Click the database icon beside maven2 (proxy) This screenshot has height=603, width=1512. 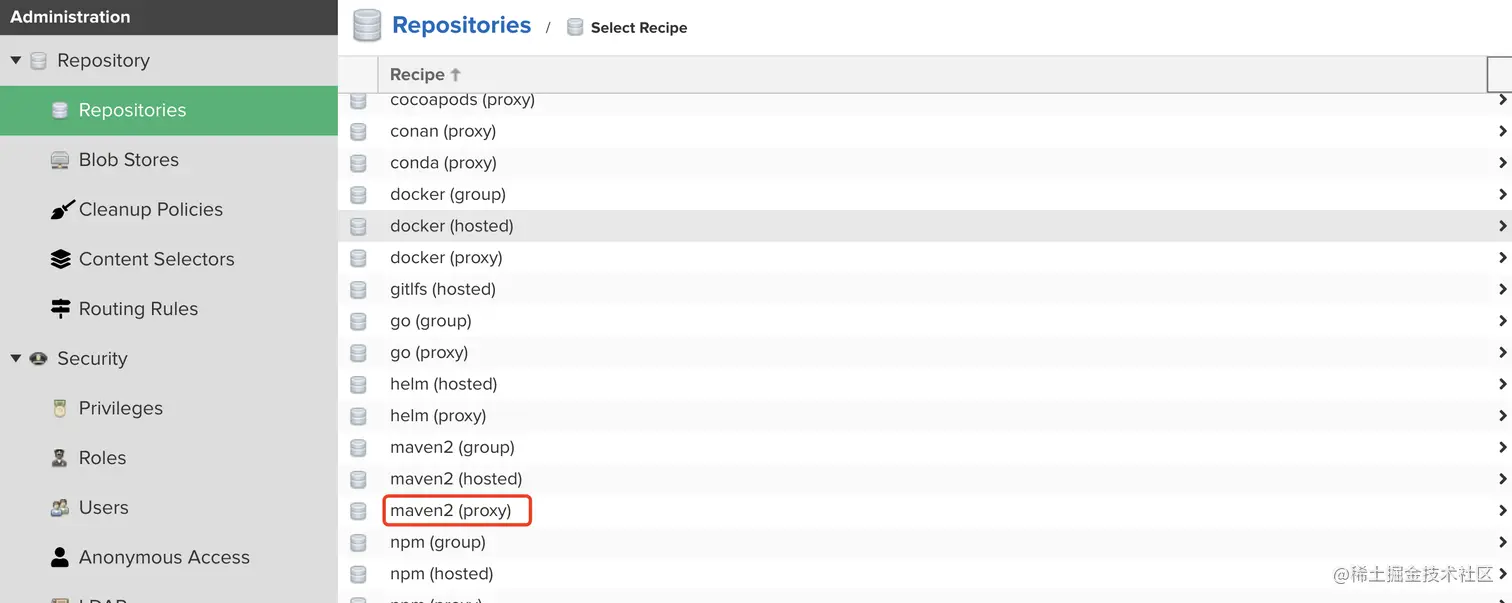(358, 511)
